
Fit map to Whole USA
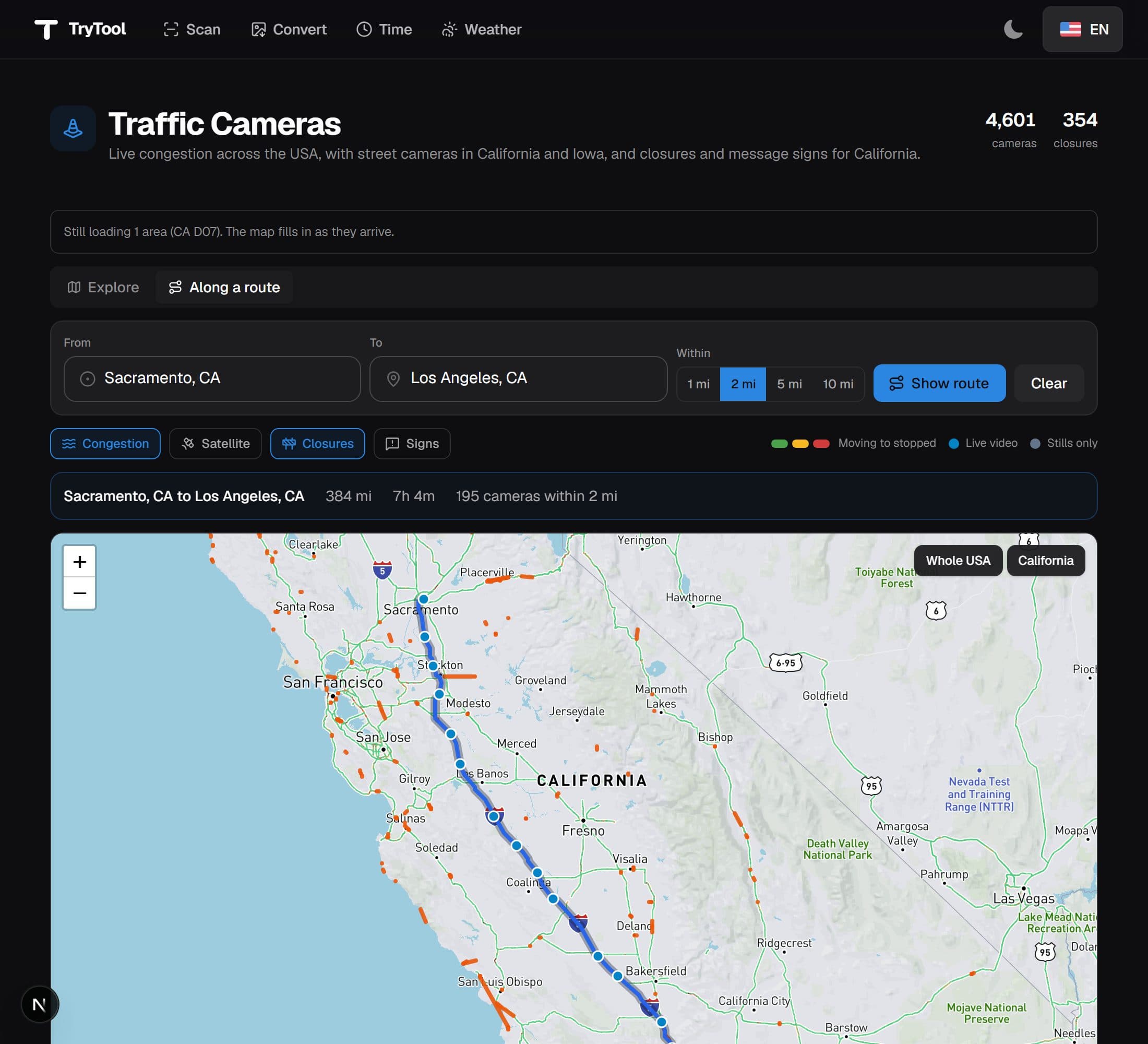958,561
